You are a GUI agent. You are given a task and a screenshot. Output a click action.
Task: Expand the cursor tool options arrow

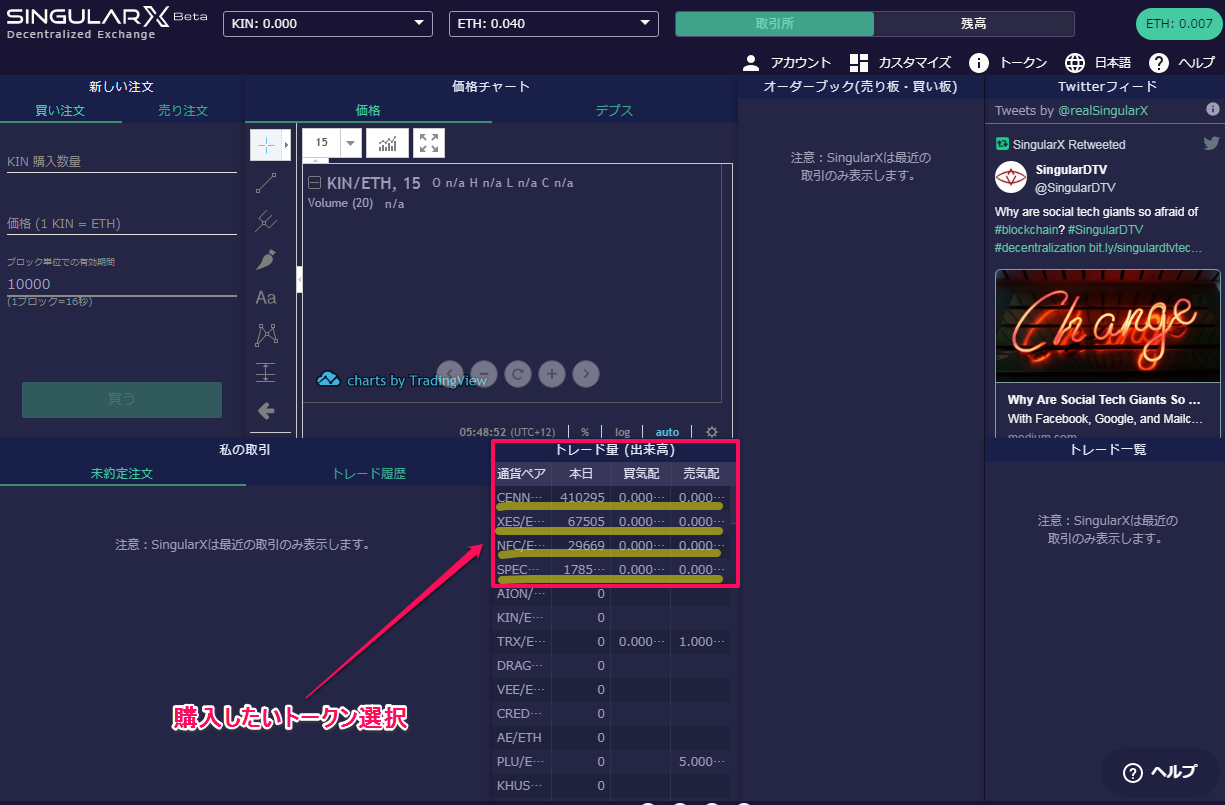click(x=286, y=145)
